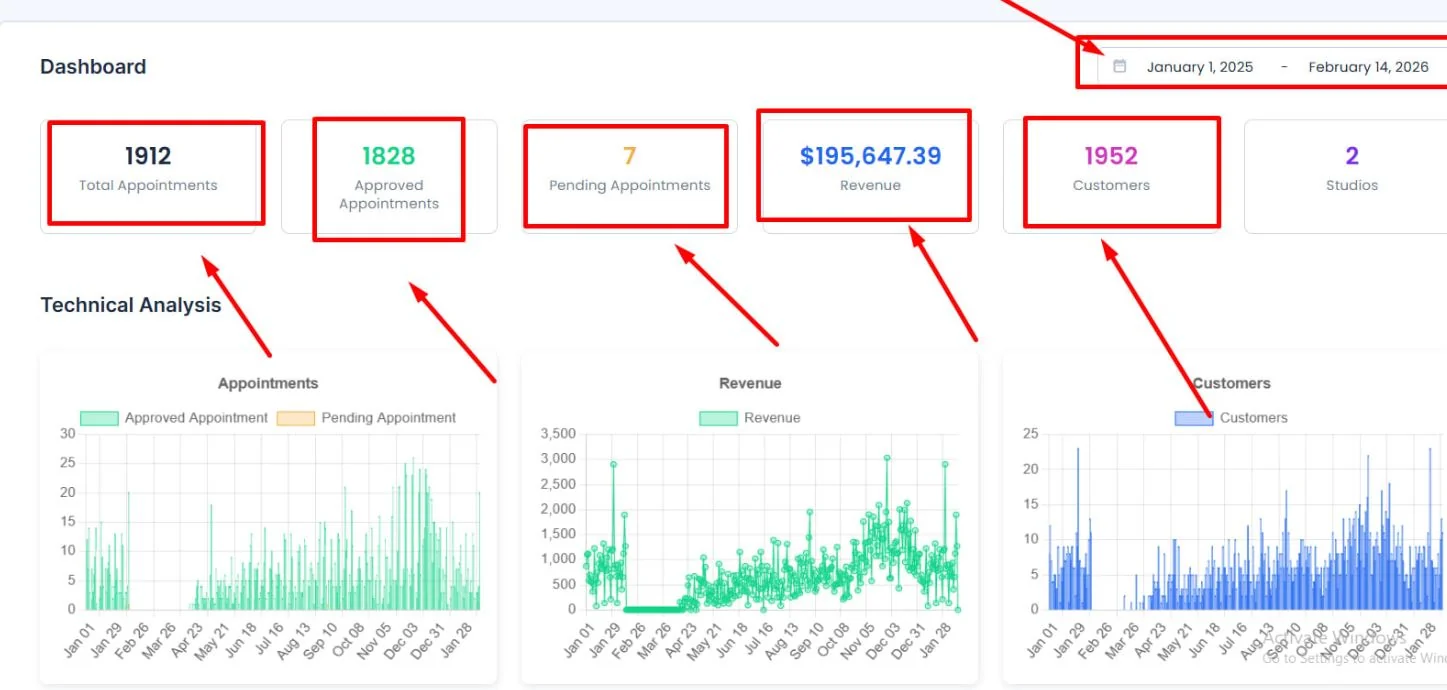Viewport: 1447px width, 690px height.
Task: Click the 1952 customers value
Action: [1111, 156]
